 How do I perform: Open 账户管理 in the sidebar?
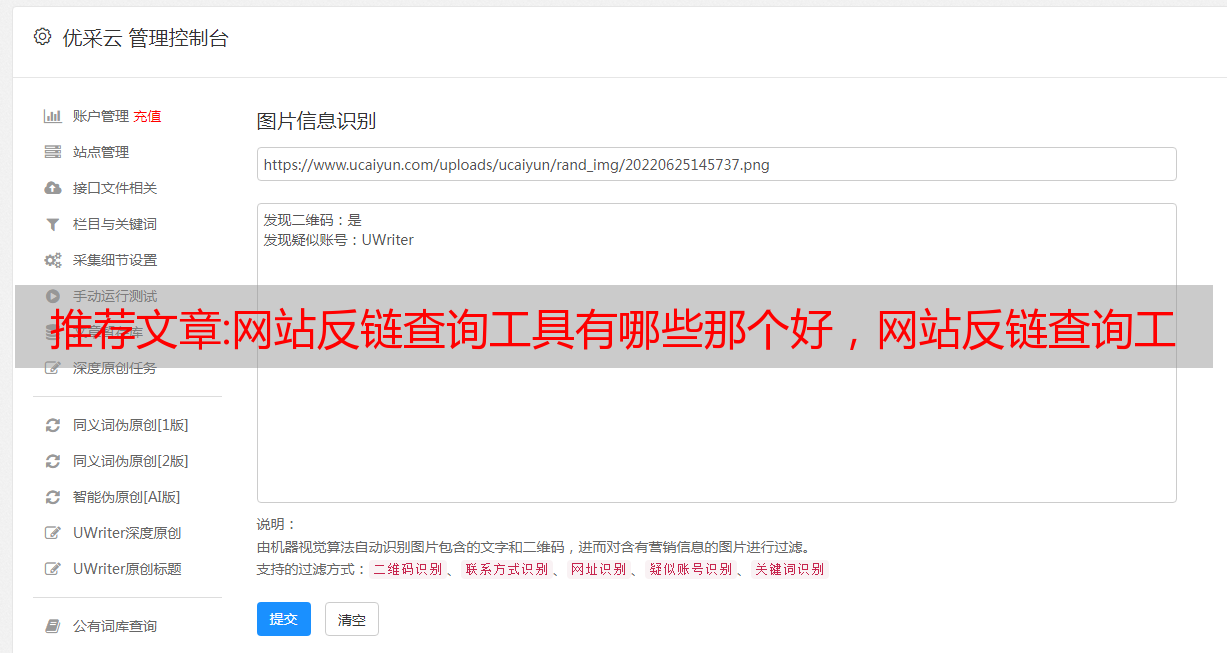tap(101, 116)
